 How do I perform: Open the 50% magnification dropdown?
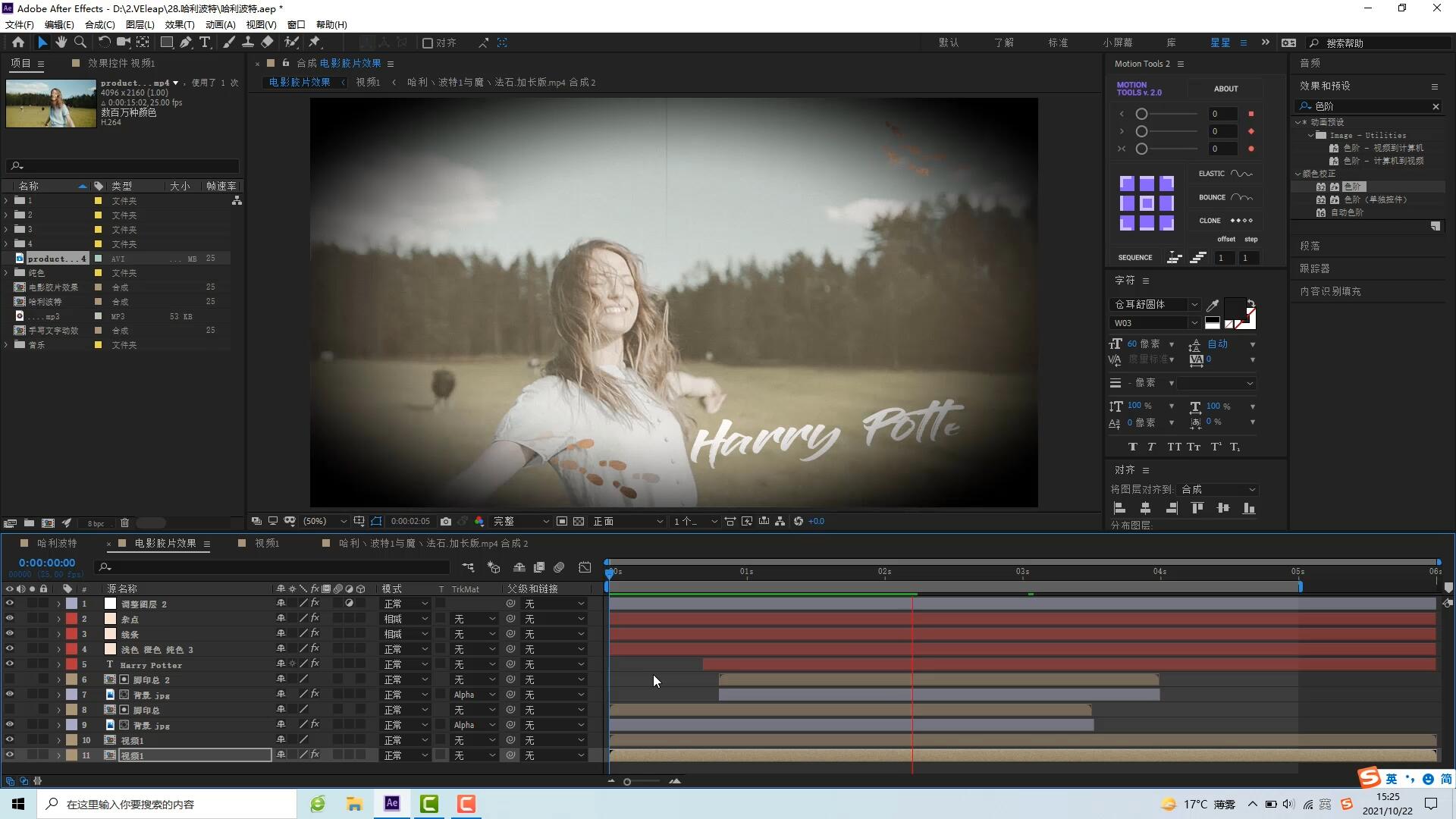pyautogui.click(x=325, y=522)
